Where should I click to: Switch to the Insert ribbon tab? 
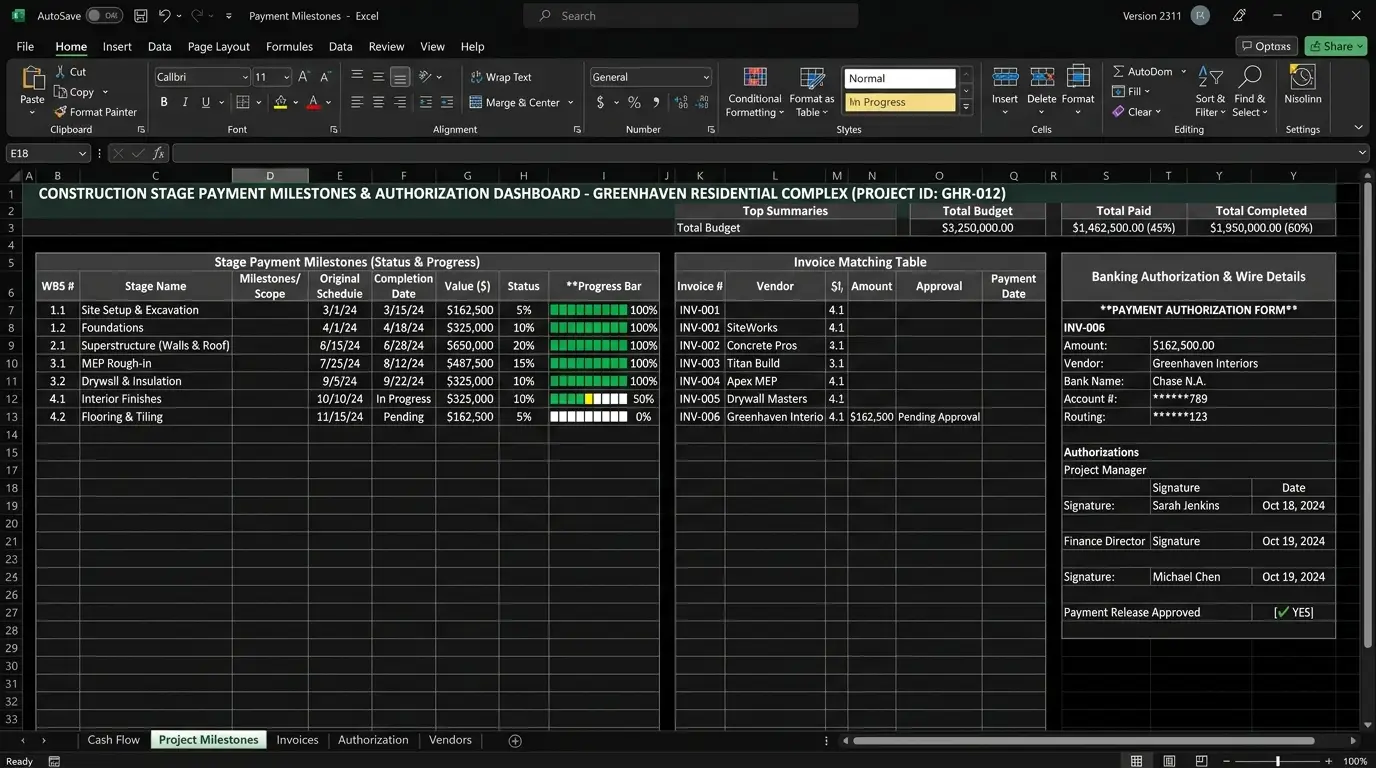pyautogui.click(x=117, y=46)
